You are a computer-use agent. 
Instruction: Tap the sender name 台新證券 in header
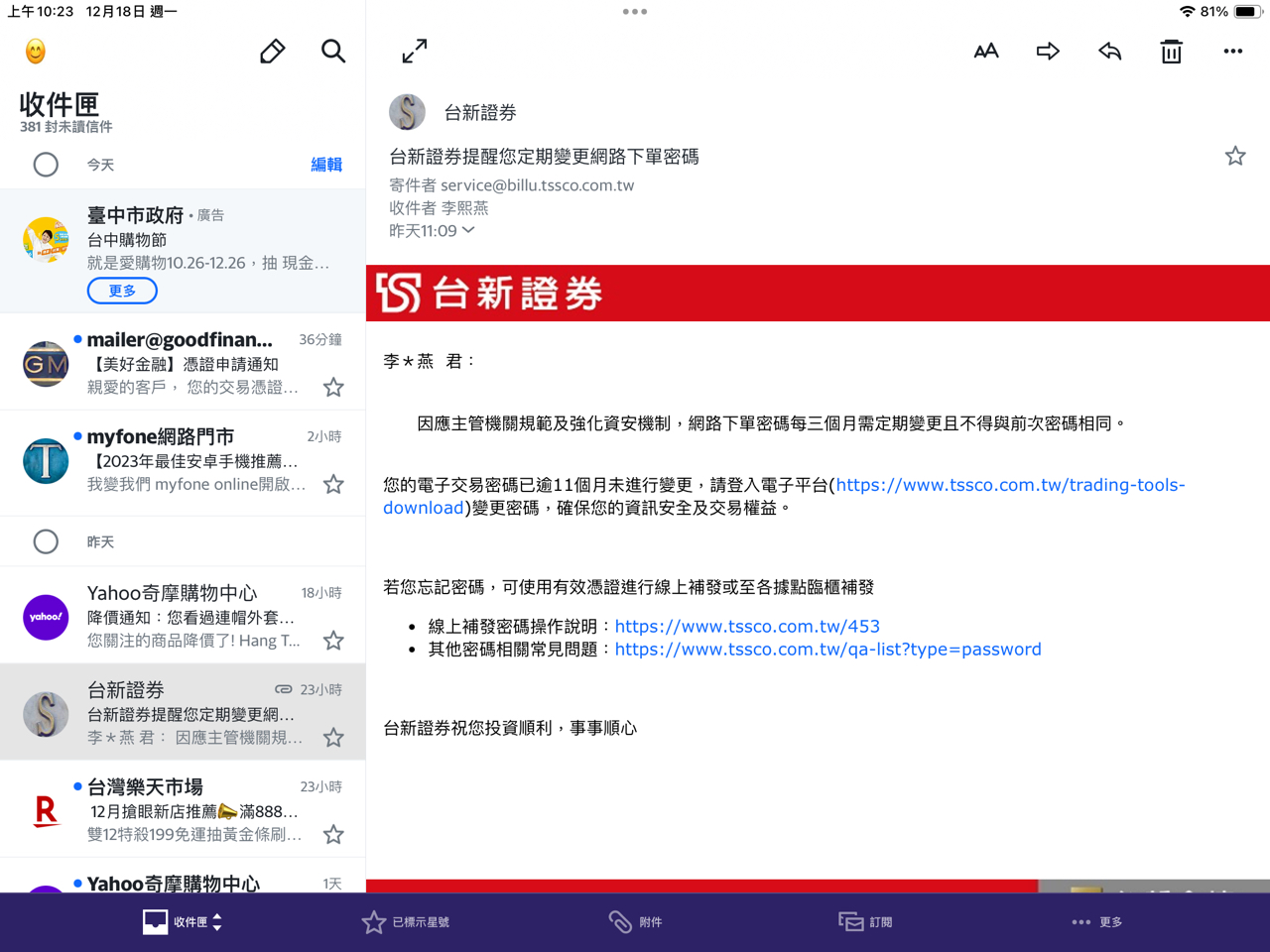tap(480, 113)
